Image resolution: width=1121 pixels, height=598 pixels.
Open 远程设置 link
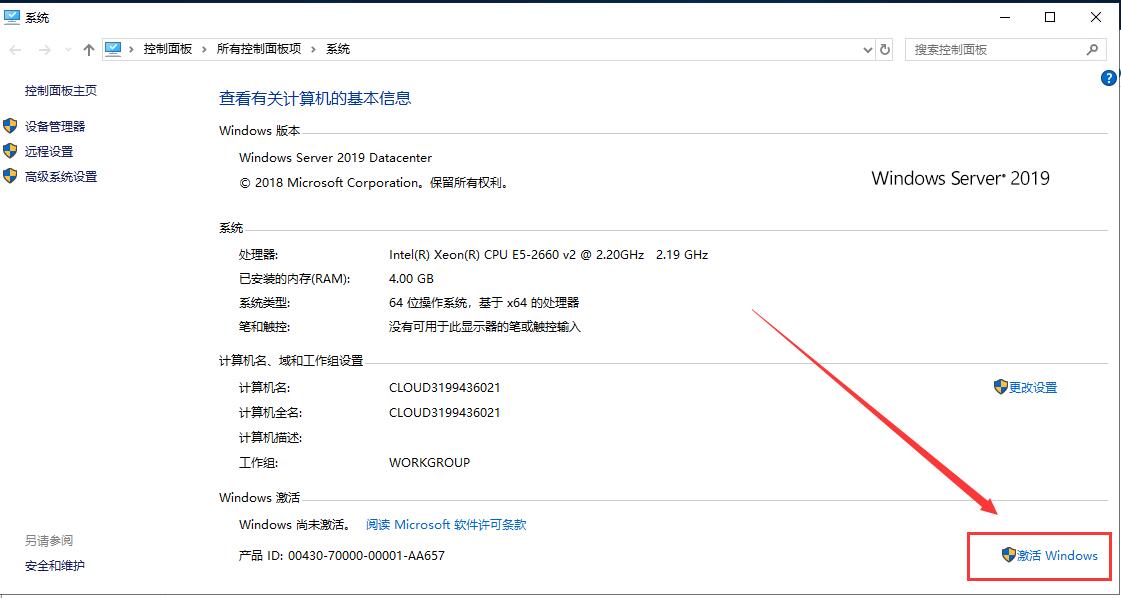49,152
